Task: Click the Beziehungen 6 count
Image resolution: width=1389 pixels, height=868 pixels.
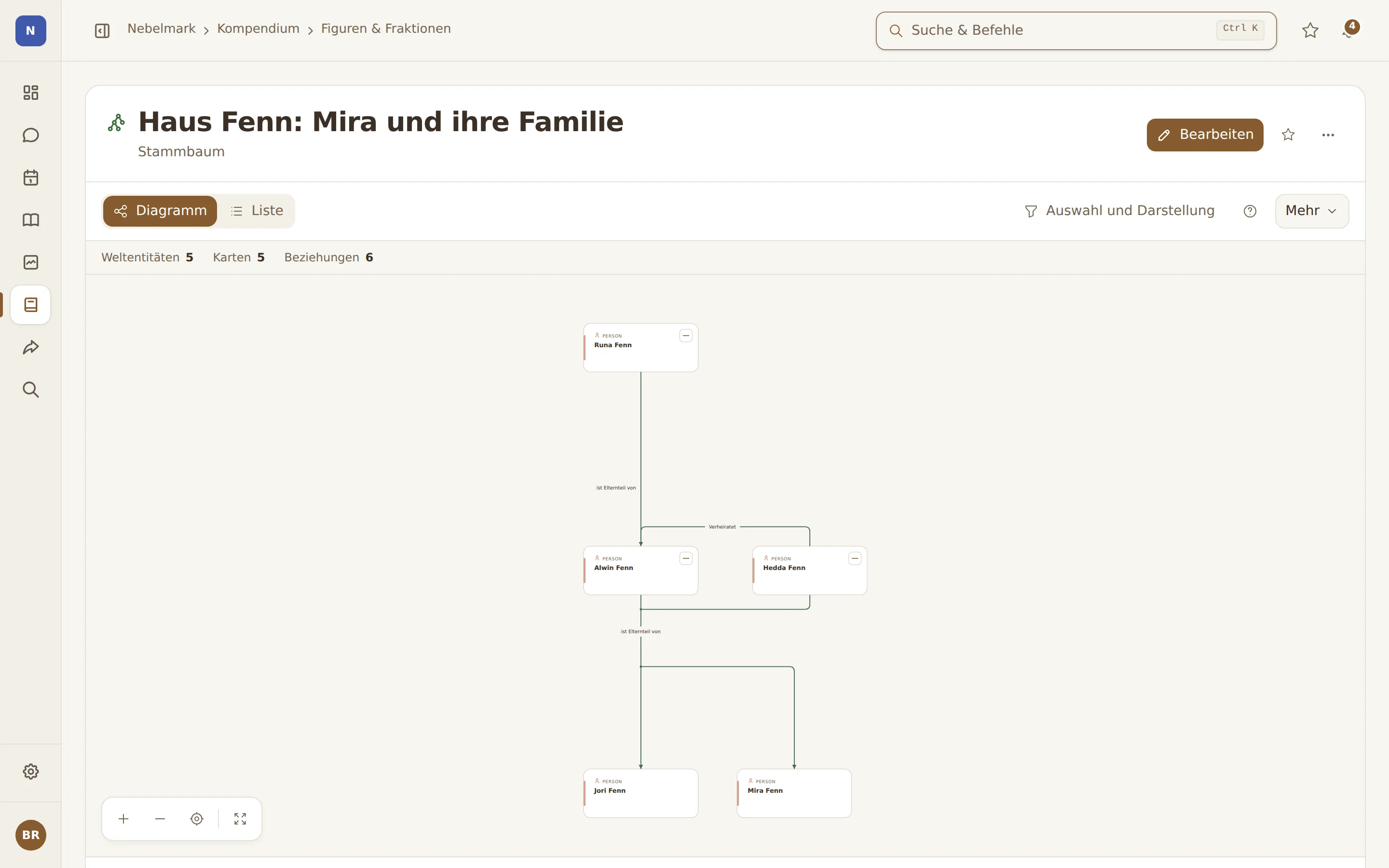Action: pos(329,258)
